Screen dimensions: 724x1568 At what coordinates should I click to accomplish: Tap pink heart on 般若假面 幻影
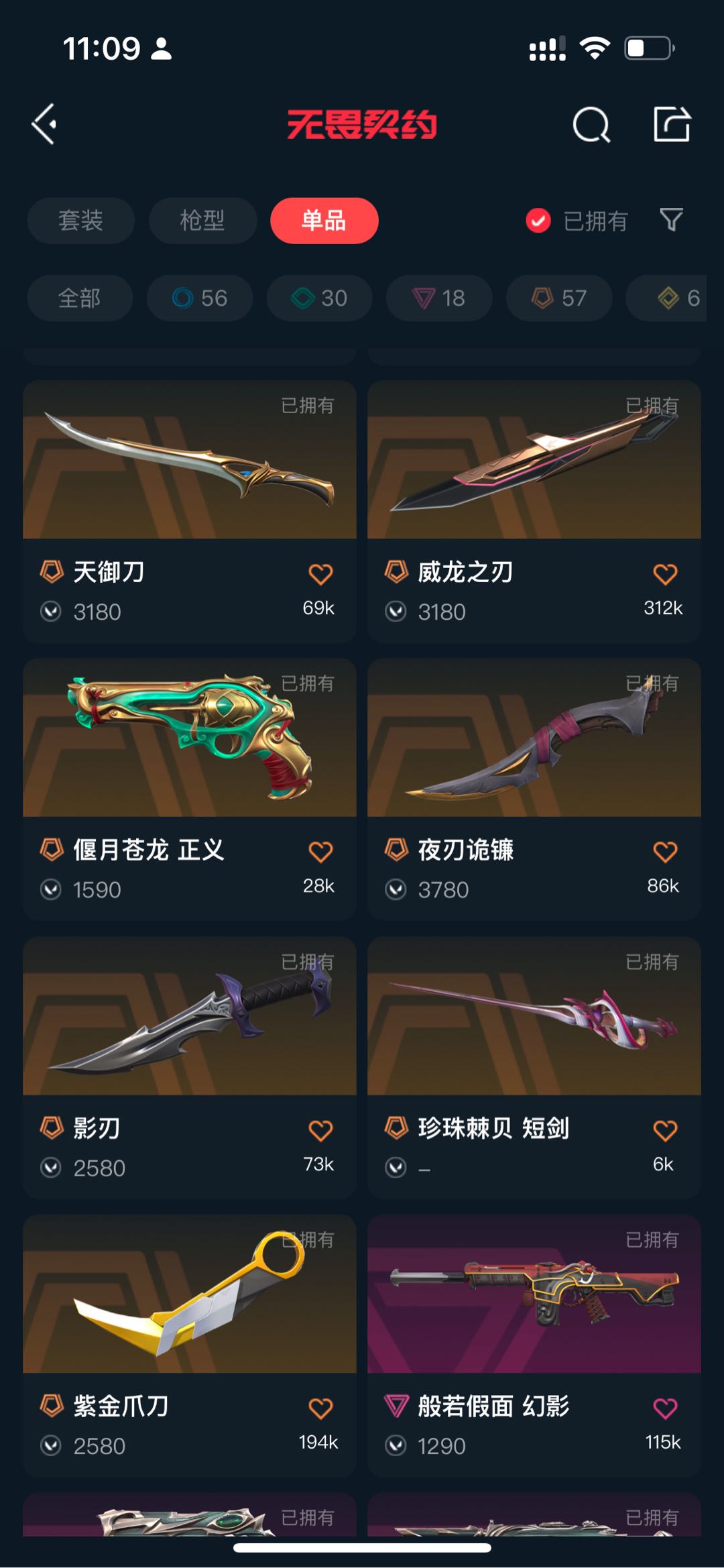pos(665,1408)
